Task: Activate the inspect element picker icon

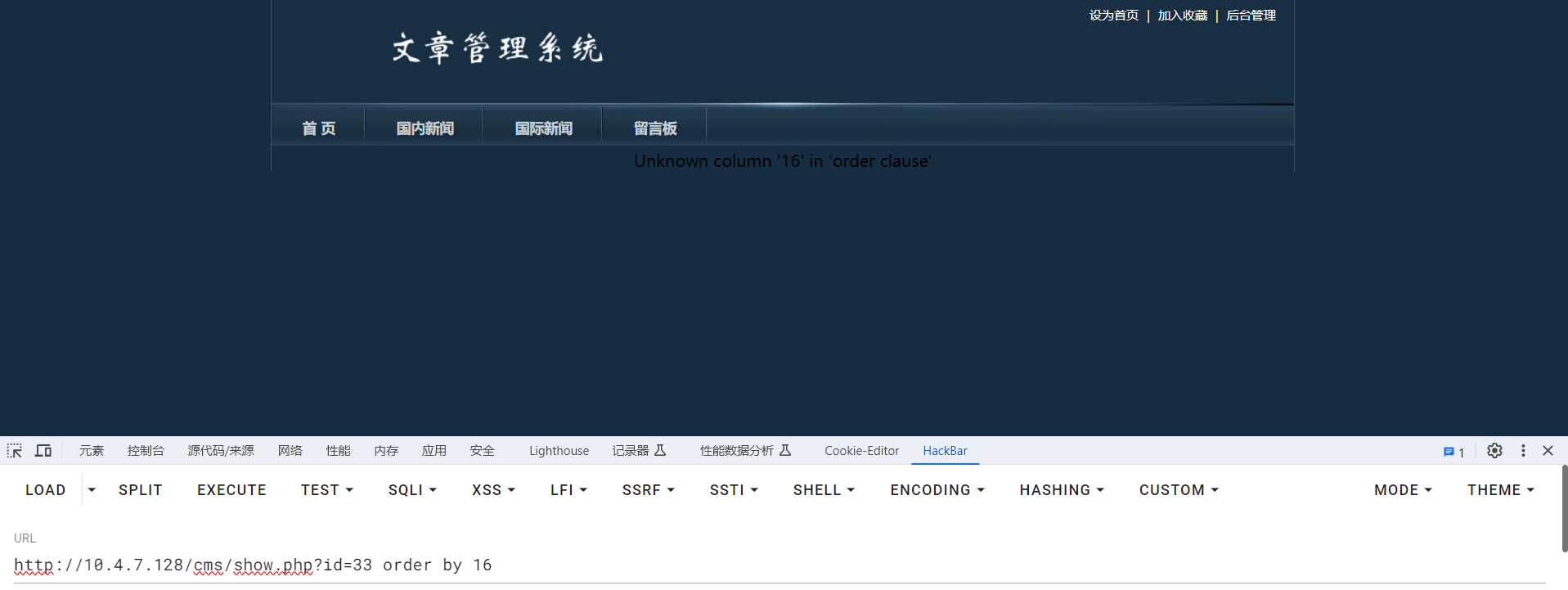Action: tap(15, 451)
